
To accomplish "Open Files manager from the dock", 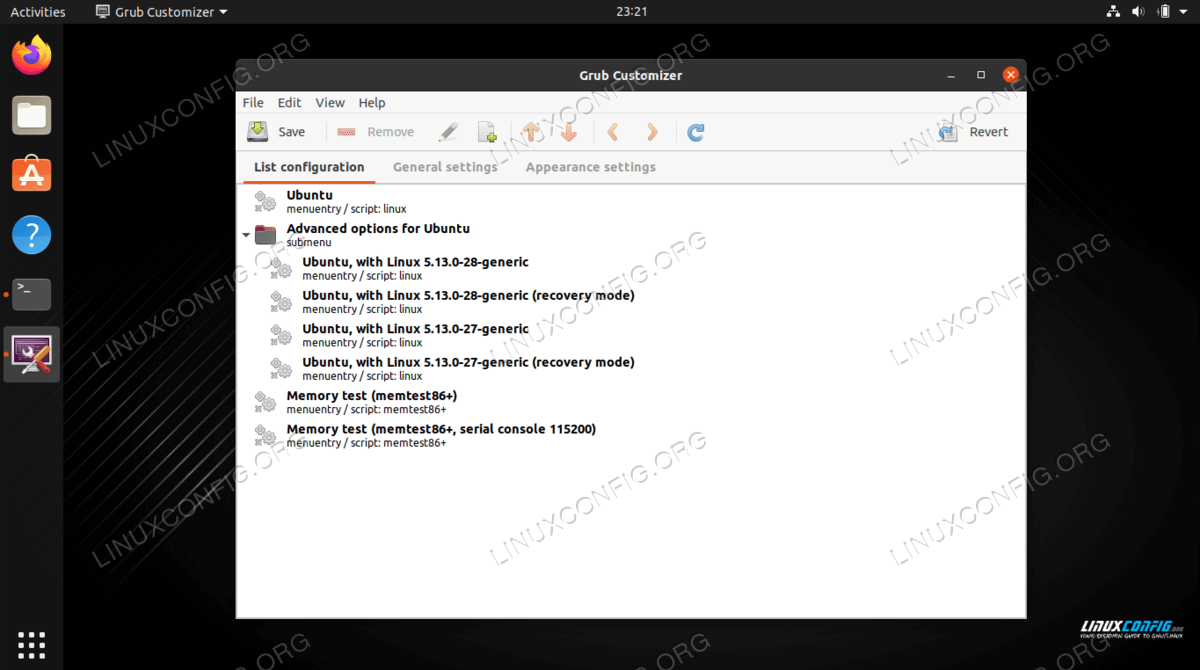I will pyautogui.click(x=32, y=115).
